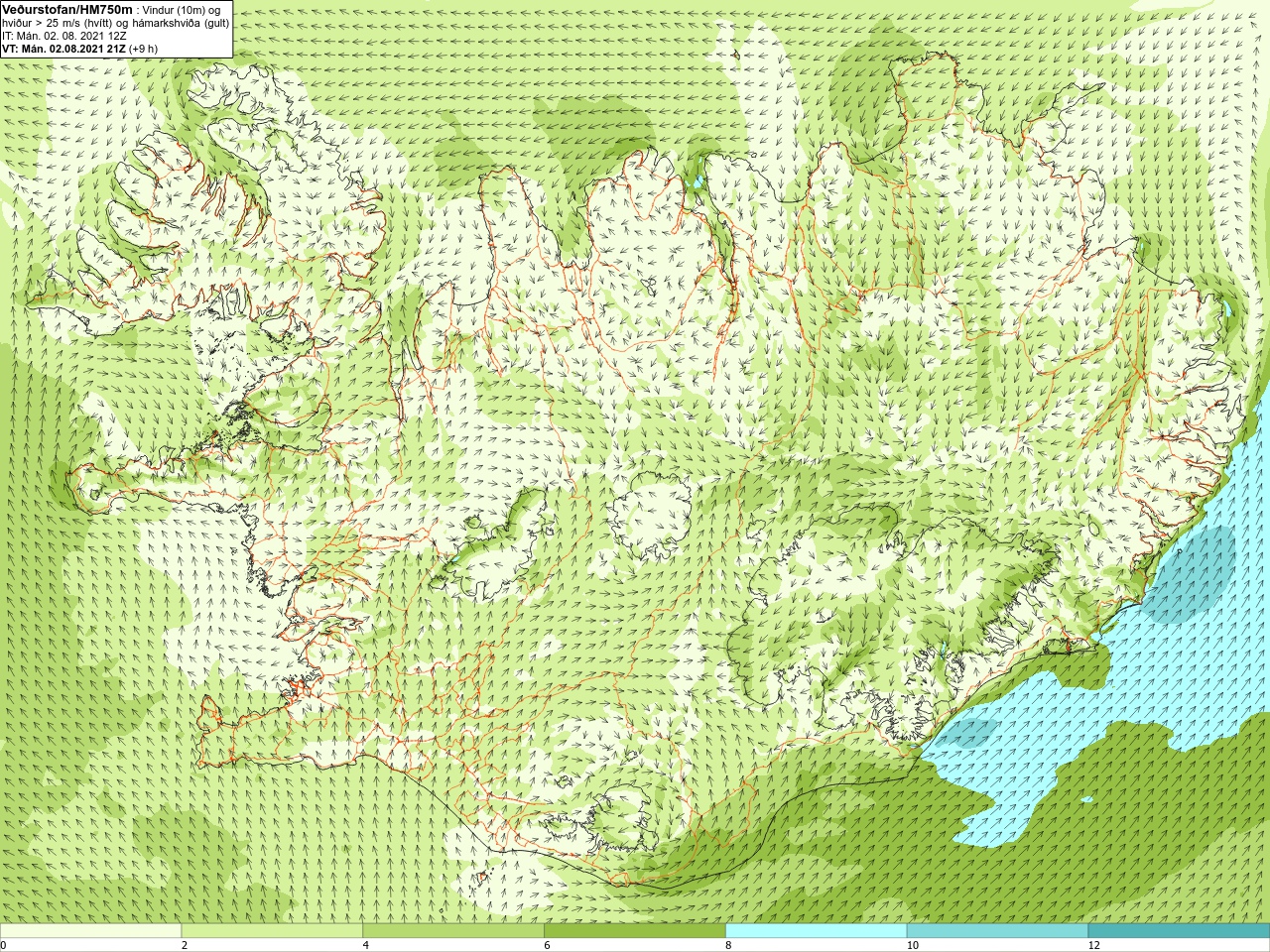Click the 'Veðurstofan/HM750m' title text
This screenshot has width=1270, height=952.
point(67,9)
